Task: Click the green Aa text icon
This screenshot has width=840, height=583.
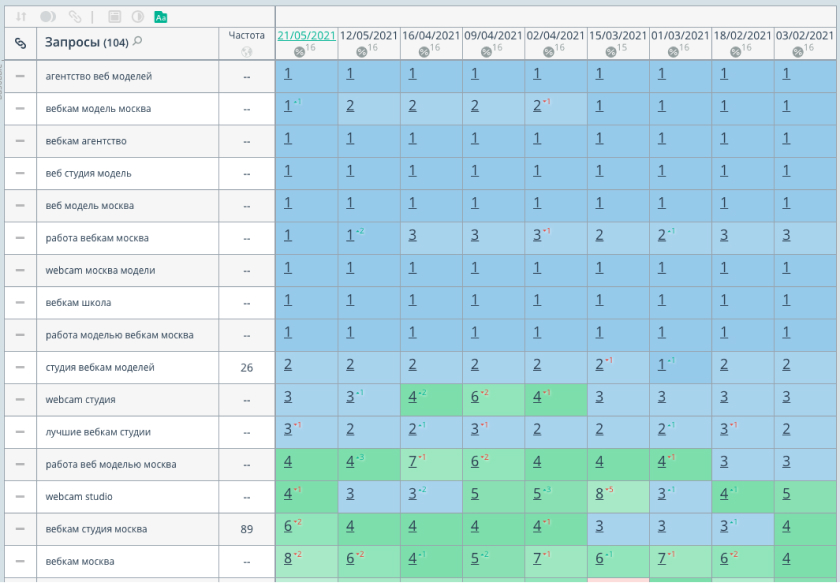Action: click(x=161, y=17)
